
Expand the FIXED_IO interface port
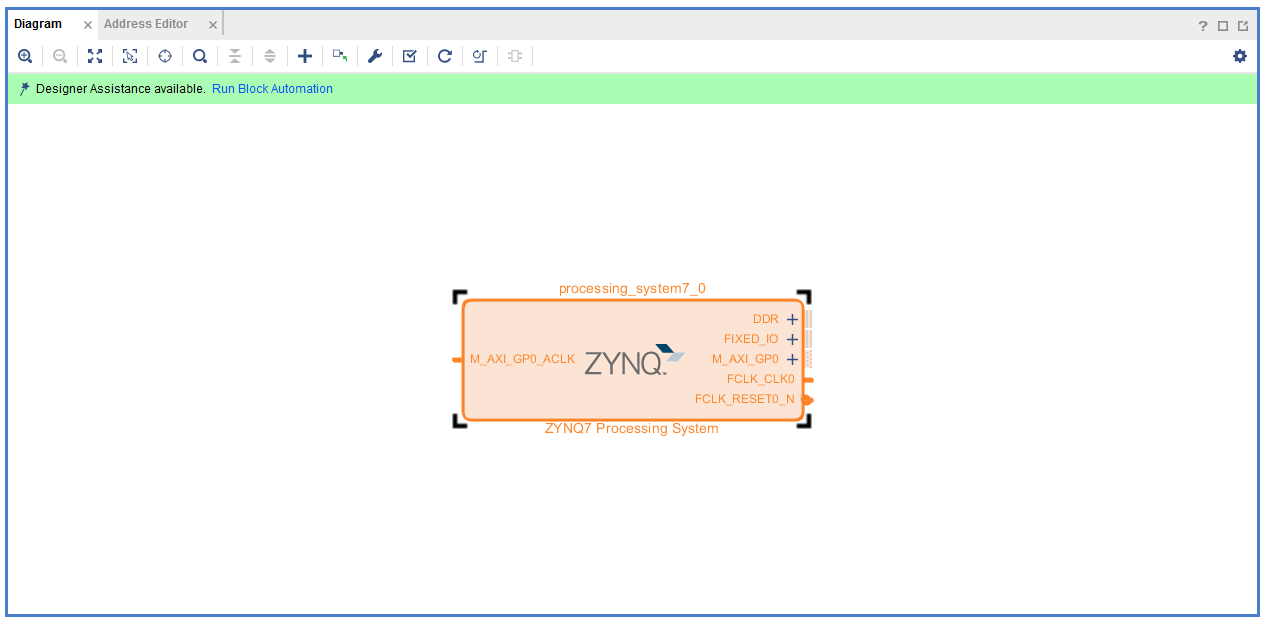tap(792, 340)
